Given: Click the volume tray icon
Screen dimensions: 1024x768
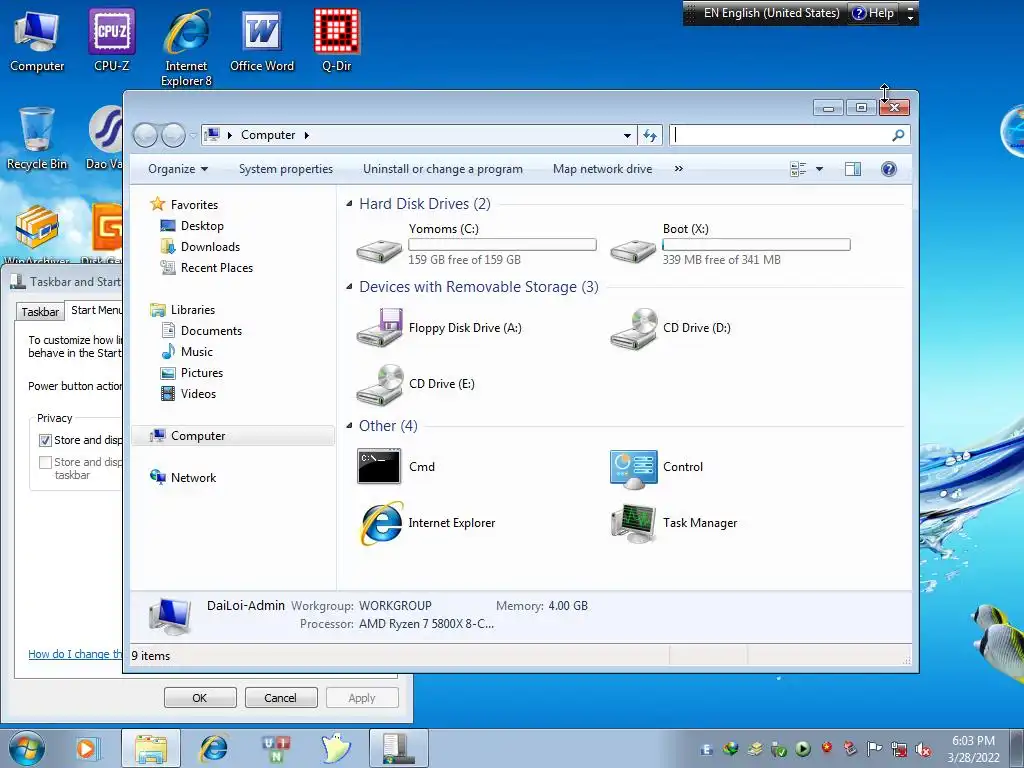Looking at the screenshot, I should (923, 750).
